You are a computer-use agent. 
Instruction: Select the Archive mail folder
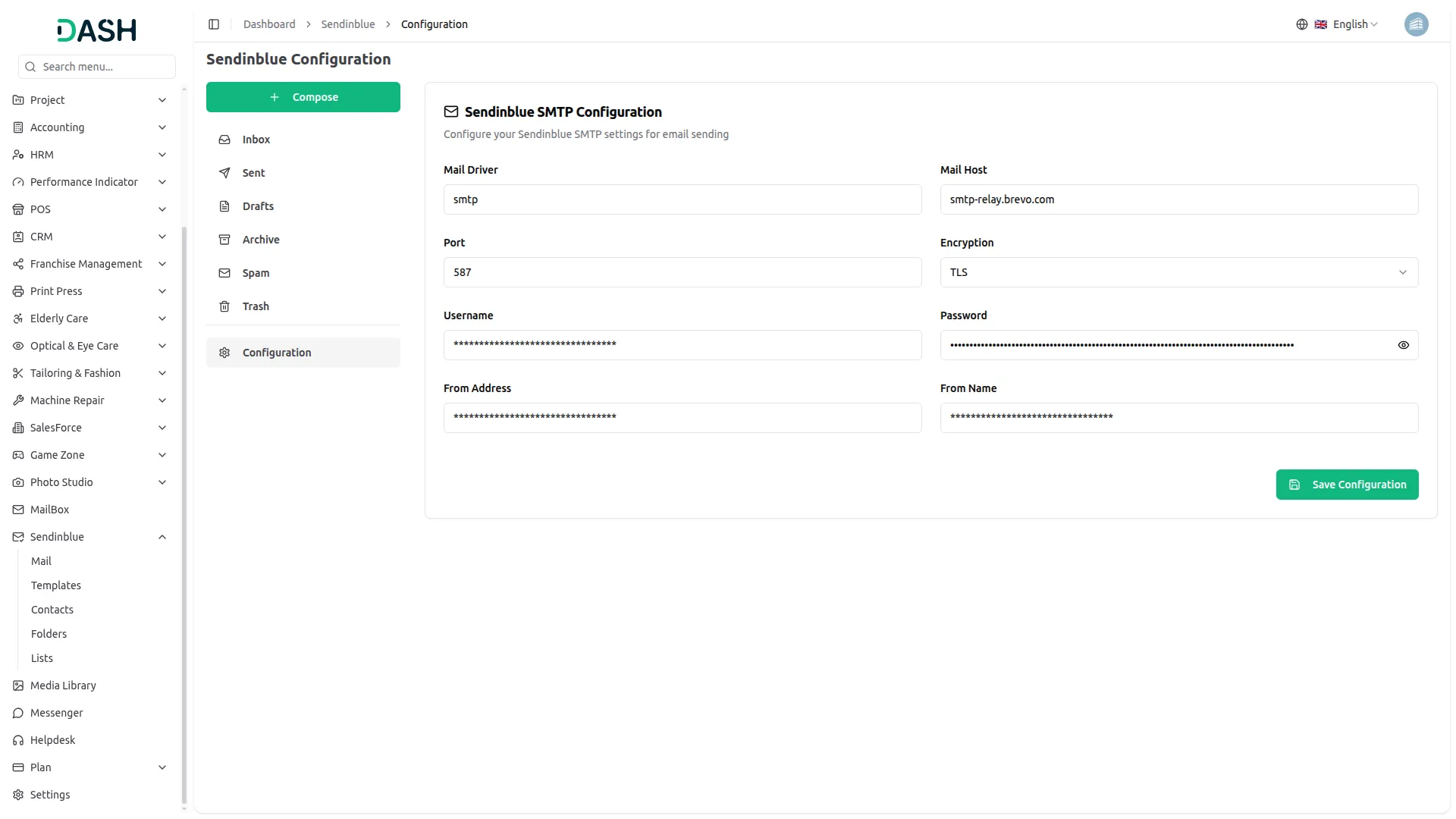pos(260,239)
